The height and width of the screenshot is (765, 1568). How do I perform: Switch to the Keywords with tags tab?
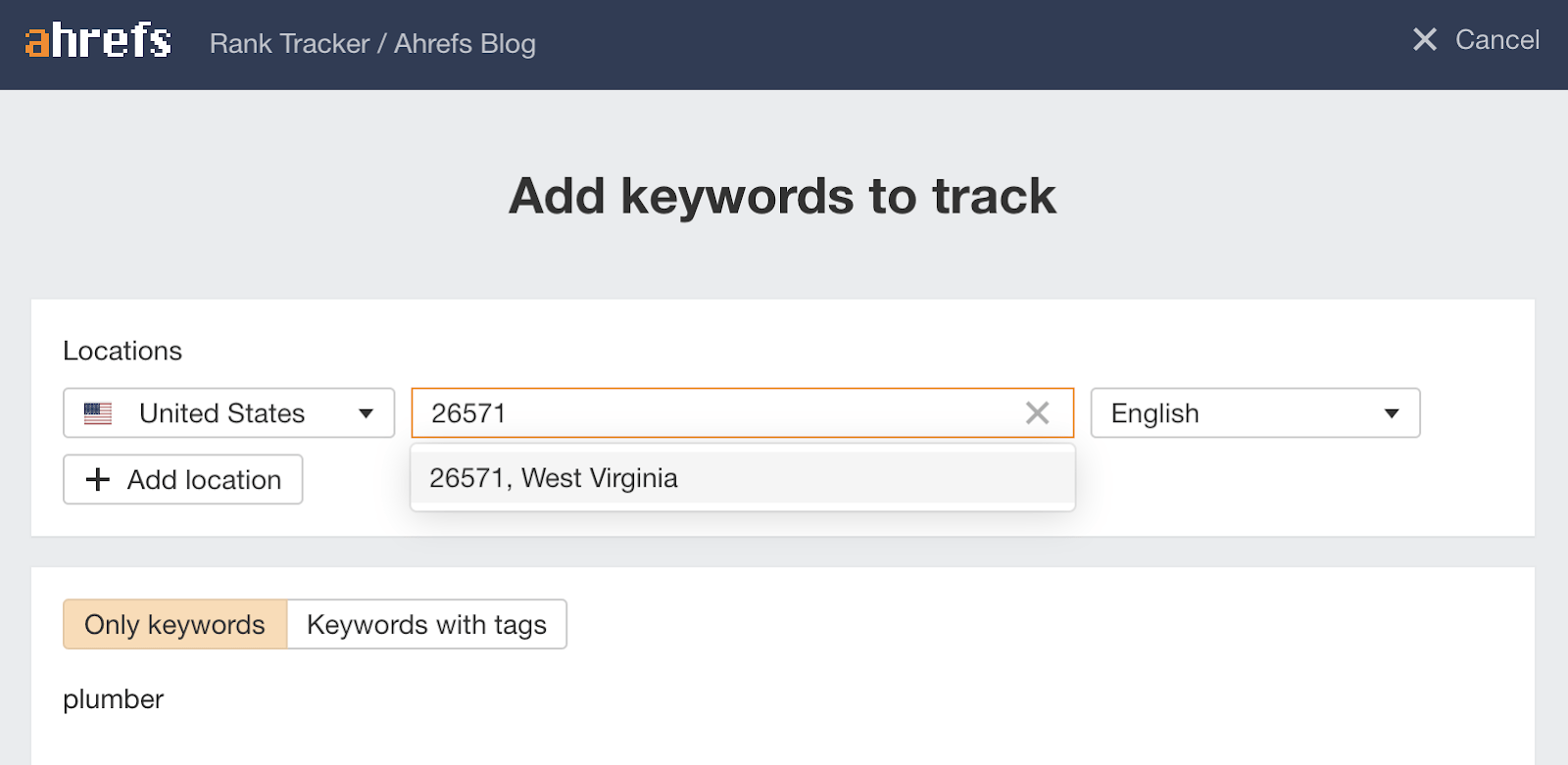click(426, 624)
